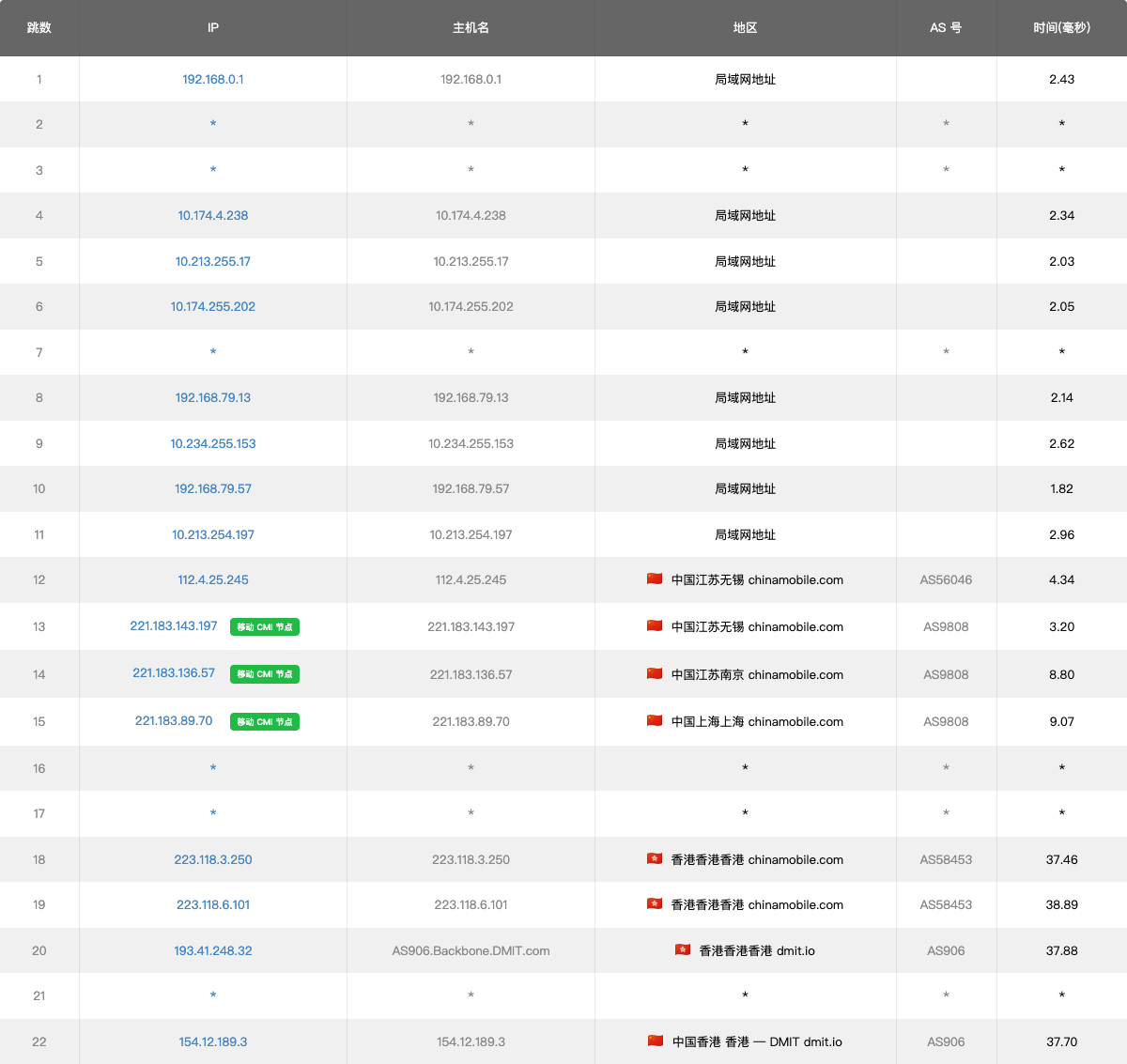Open IP link 192.168.0.1 in hop 1

(213, 79)
